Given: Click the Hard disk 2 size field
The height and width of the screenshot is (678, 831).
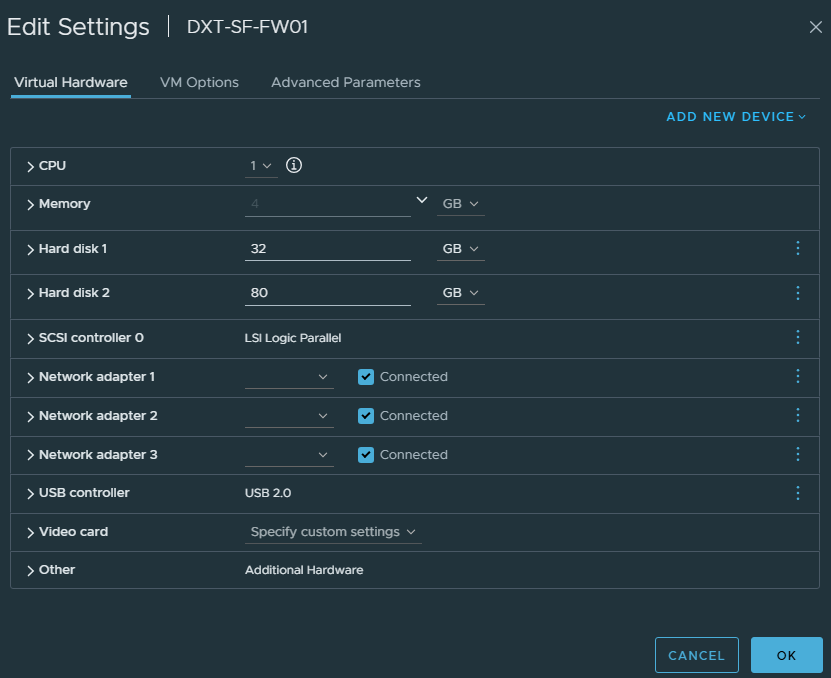Looking at the screenshot, I should pyautogui.click(x=327, y=293).
